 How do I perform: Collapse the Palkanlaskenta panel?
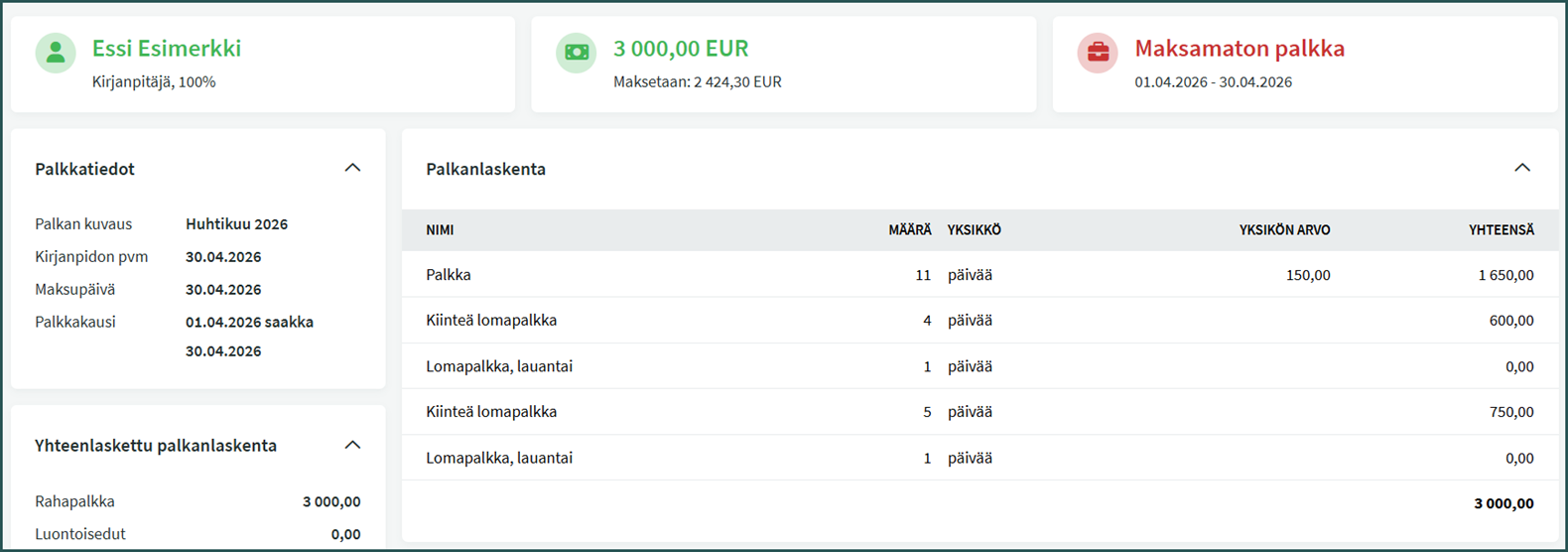[x=1521, y=168]
